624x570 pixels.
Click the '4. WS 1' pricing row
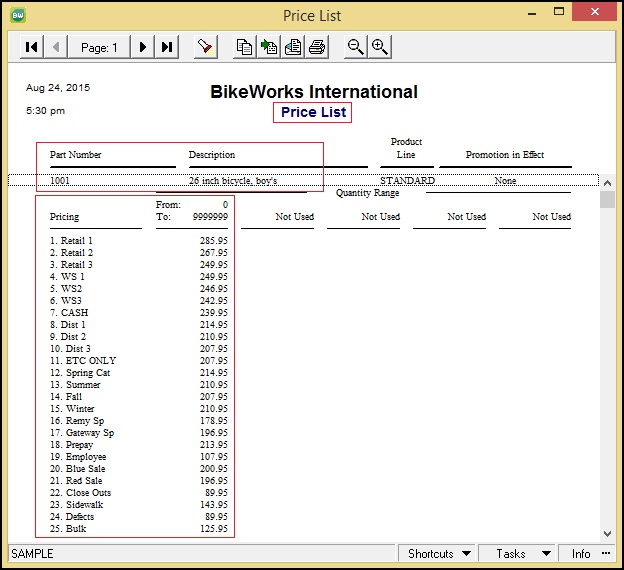point(138,276)
